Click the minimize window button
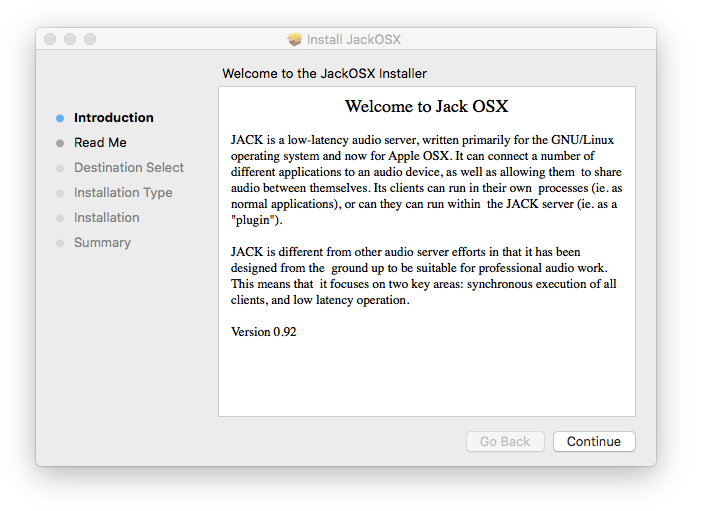Image resolution: width=711 pixels, height=511 pixels. pos(70,39)
